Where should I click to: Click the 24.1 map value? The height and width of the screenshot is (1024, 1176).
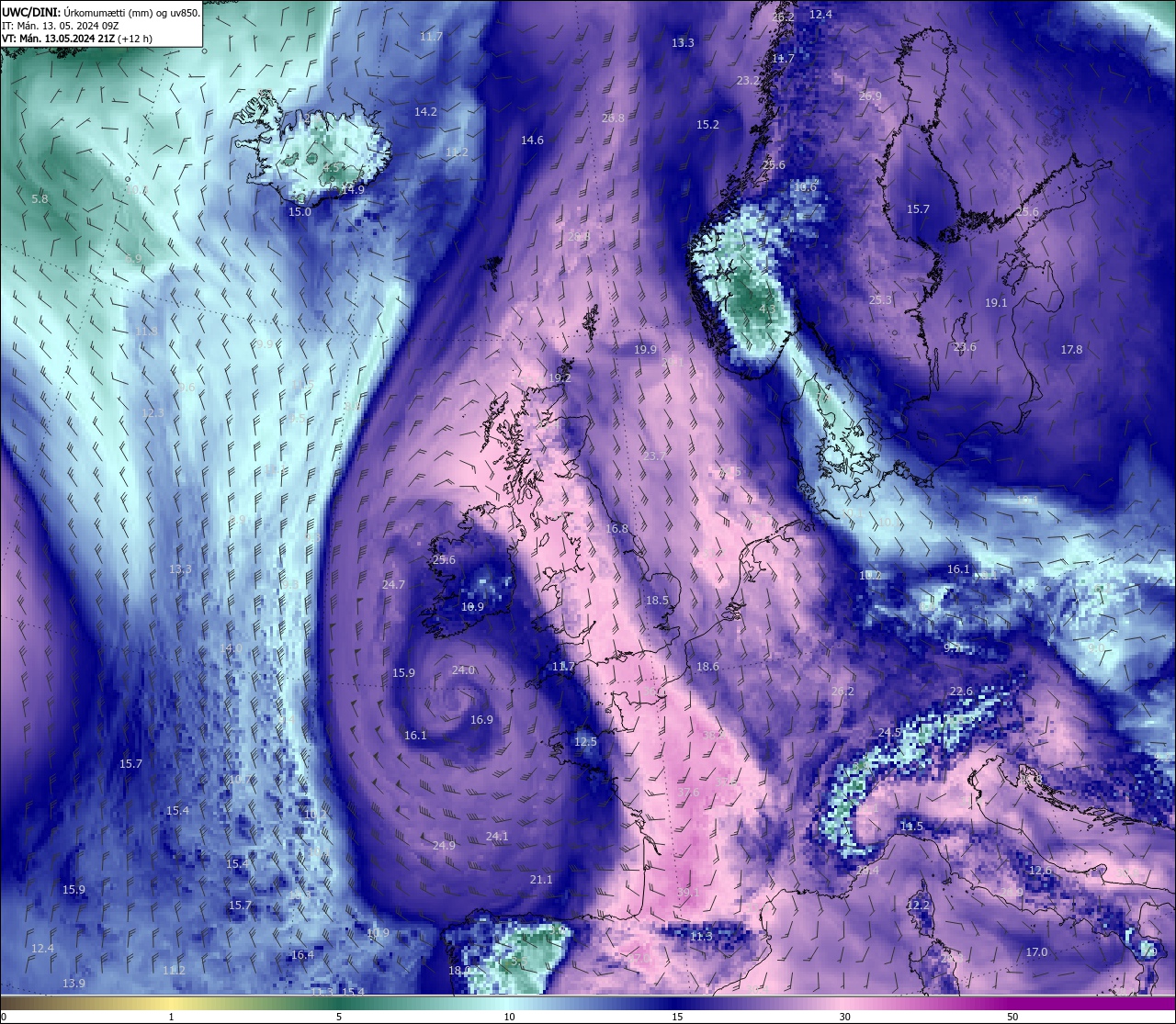click(x=497, y=836)
